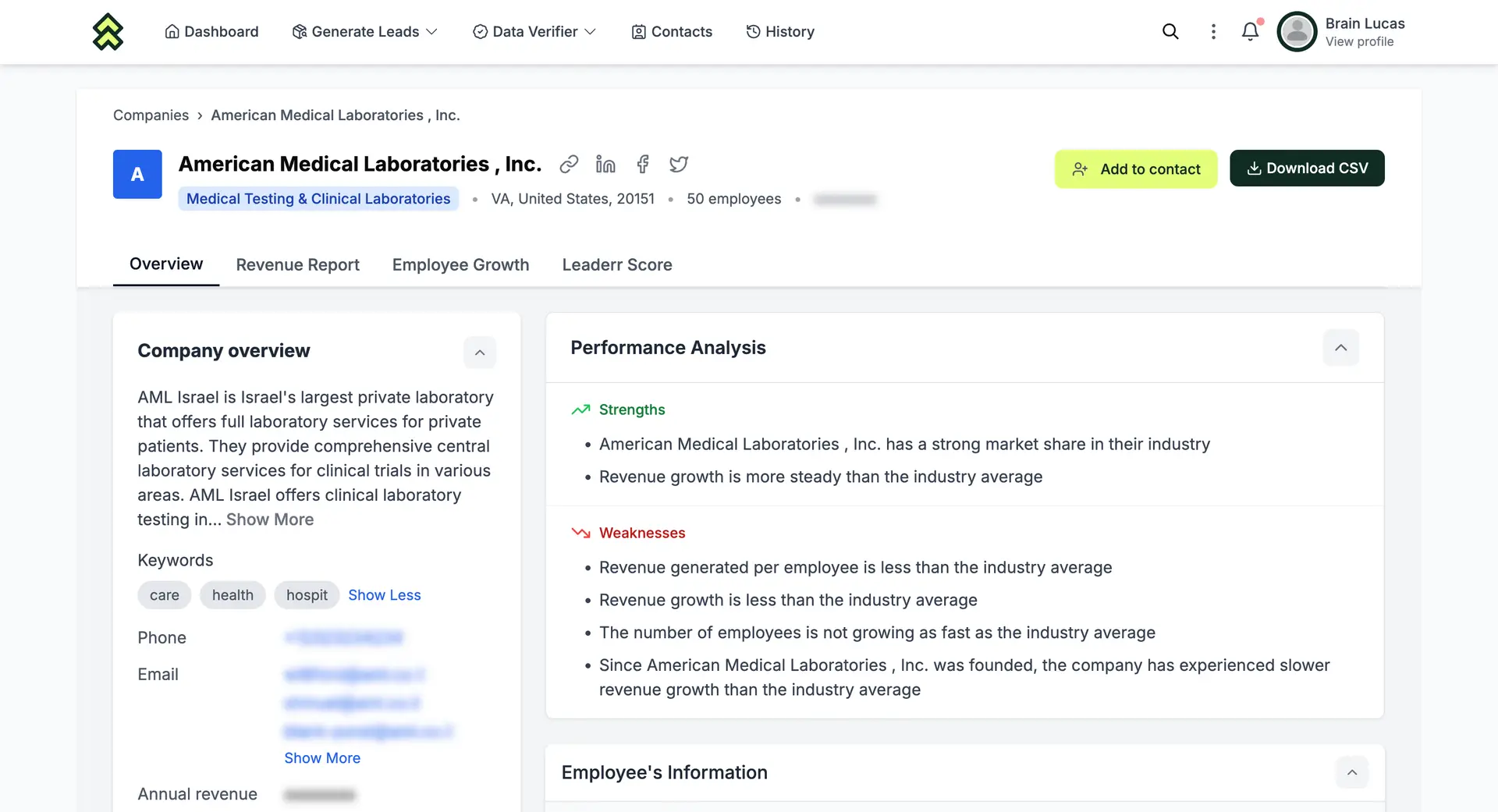
Task: Open Brain Lucas profile avatar
Action: [1297, 31]
